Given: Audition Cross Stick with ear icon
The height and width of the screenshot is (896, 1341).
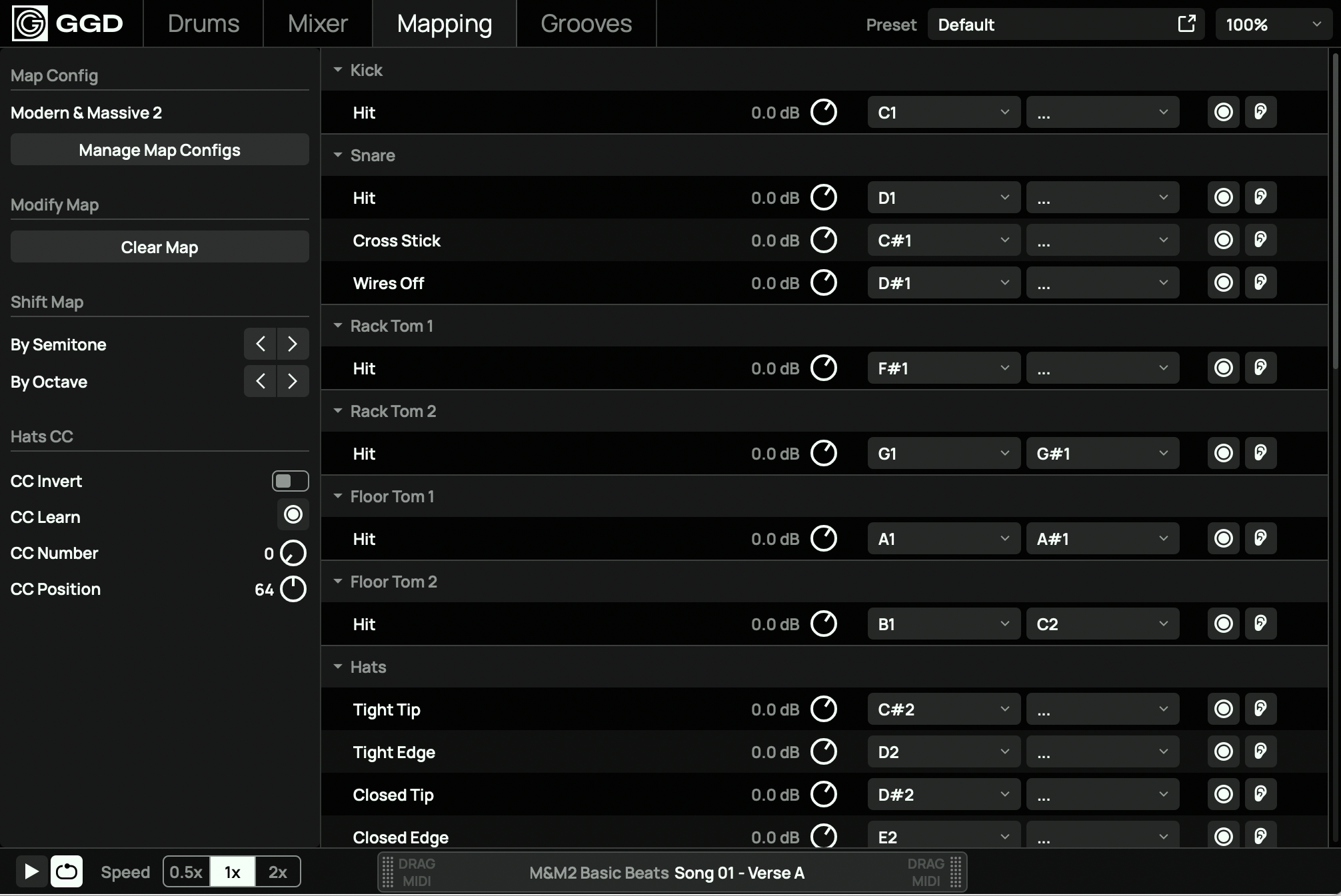Looking at the screenshot, I should pos(1260,240).
